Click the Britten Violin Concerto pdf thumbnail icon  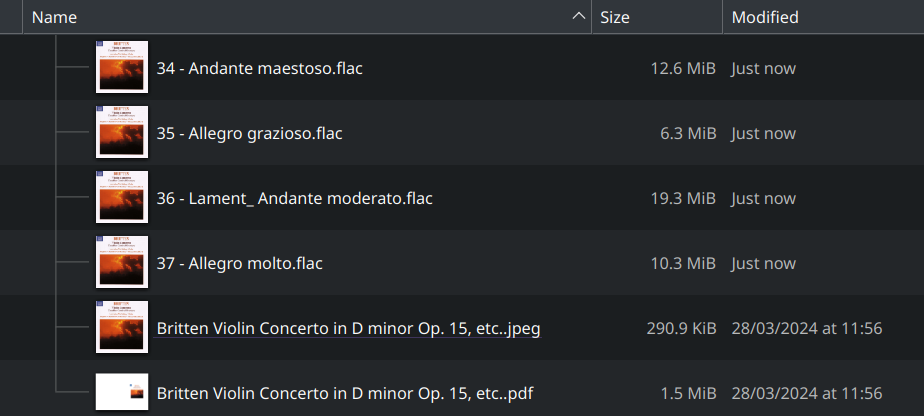(x=122, y=392)
